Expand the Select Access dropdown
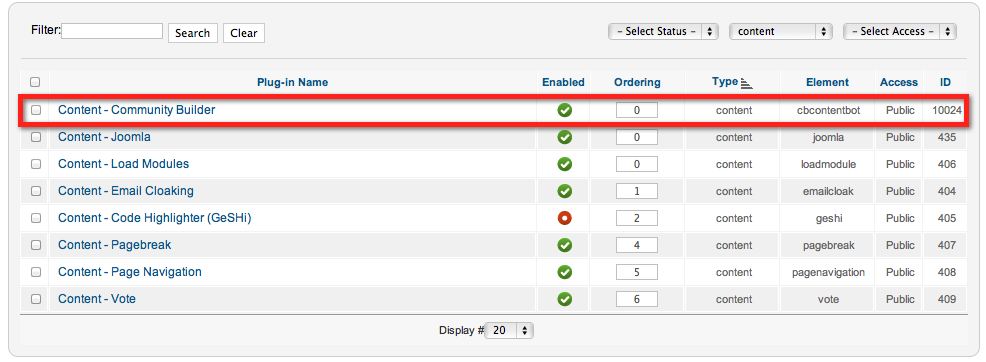The width and height of the screenshot is (986, 362). [900, 31]
